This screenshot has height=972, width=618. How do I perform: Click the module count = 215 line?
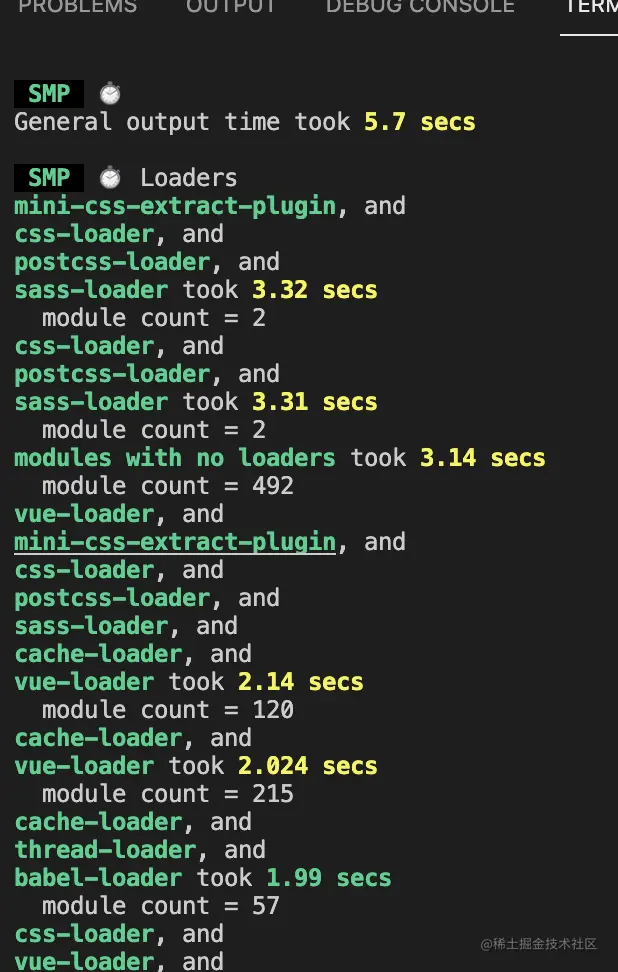click(168, 794)
